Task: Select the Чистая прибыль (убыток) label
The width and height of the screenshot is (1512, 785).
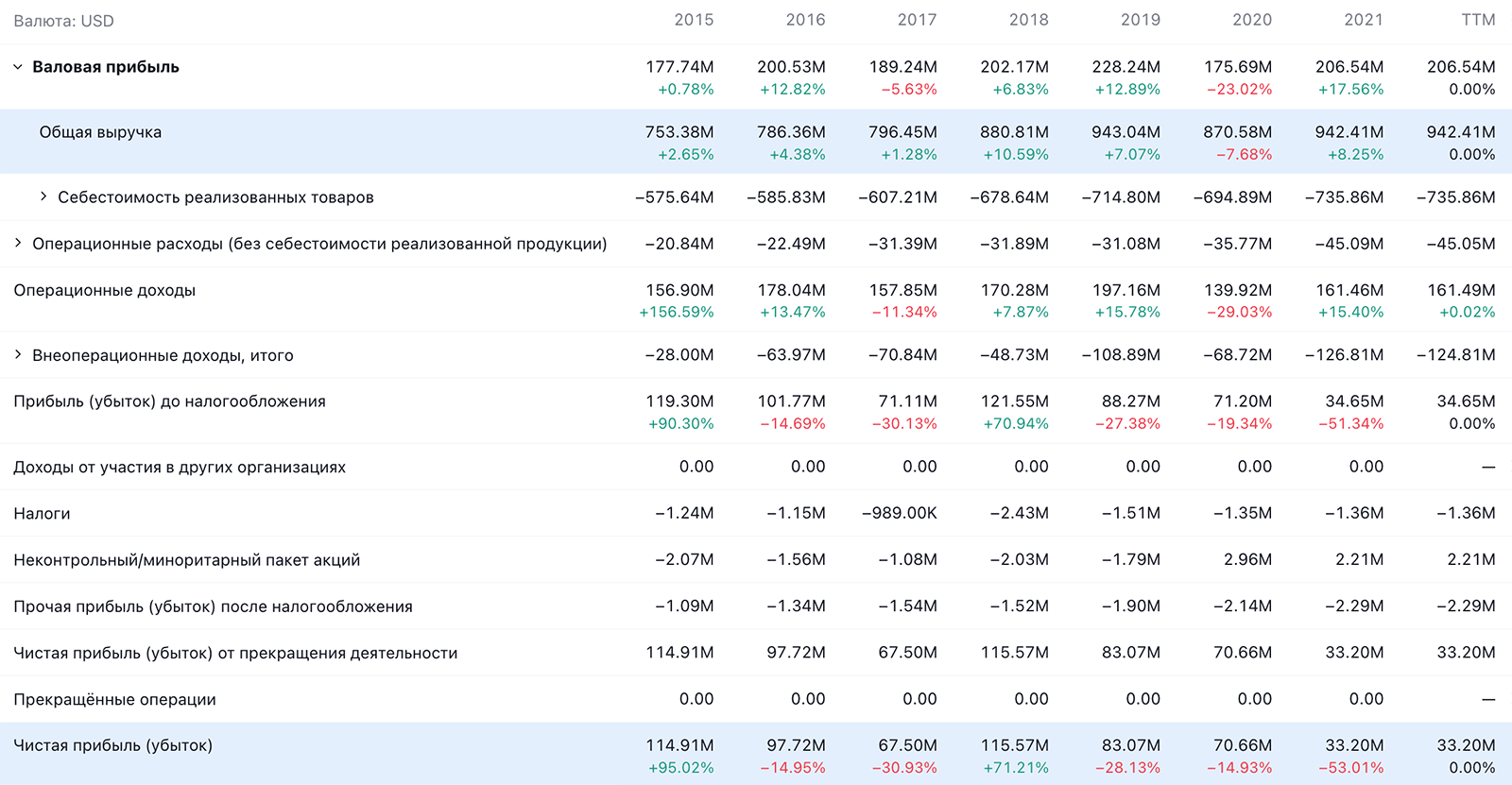Action: click(113, 745)
